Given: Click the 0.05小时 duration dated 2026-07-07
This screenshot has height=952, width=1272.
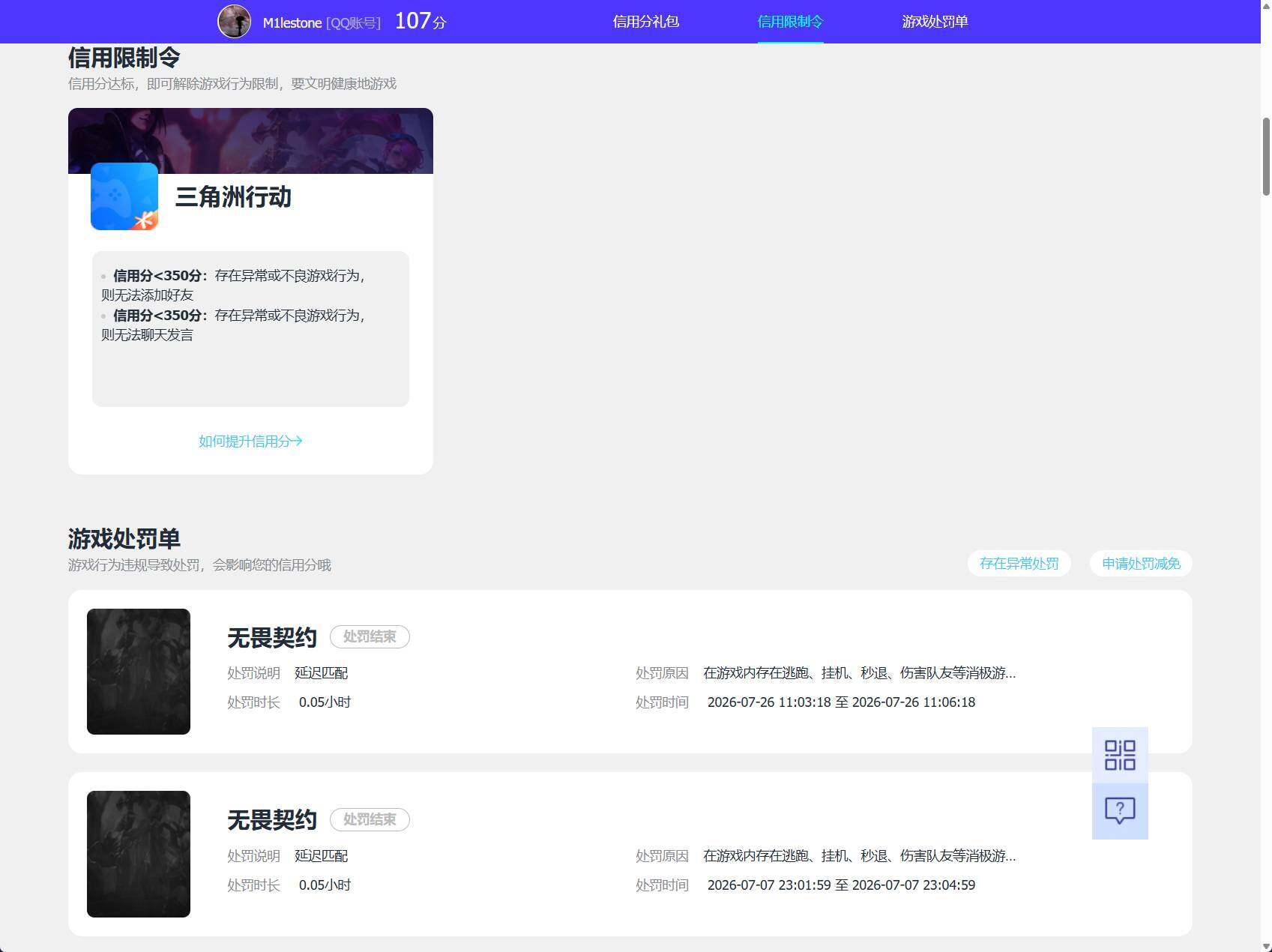Looking at the screenshot, I should click(x=325, y=885).
